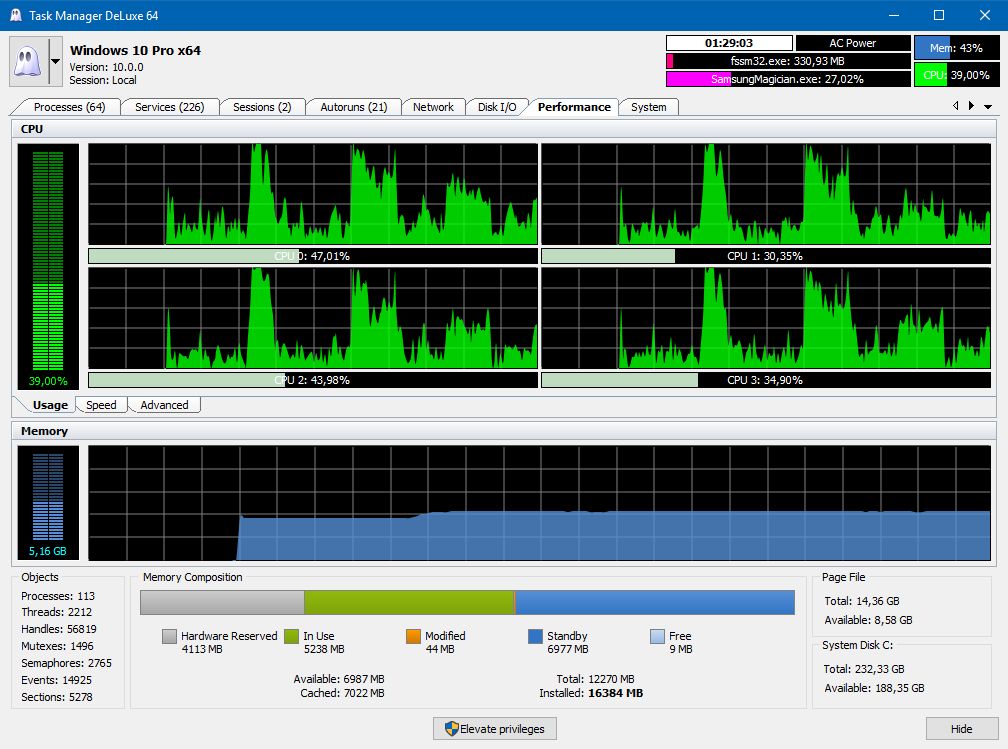This screenshot has height=749, width=1008.
Task: Click the CPU 2 history graph
Action: [312, 318]
